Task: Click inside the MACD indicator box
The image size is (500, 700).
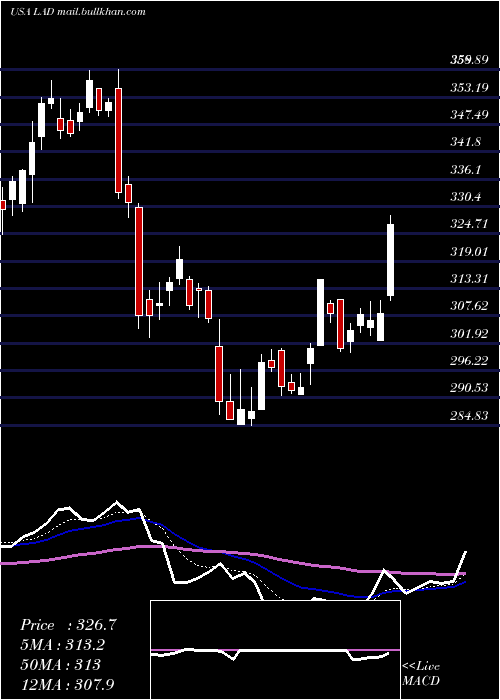Action: (x=275, y=650)
